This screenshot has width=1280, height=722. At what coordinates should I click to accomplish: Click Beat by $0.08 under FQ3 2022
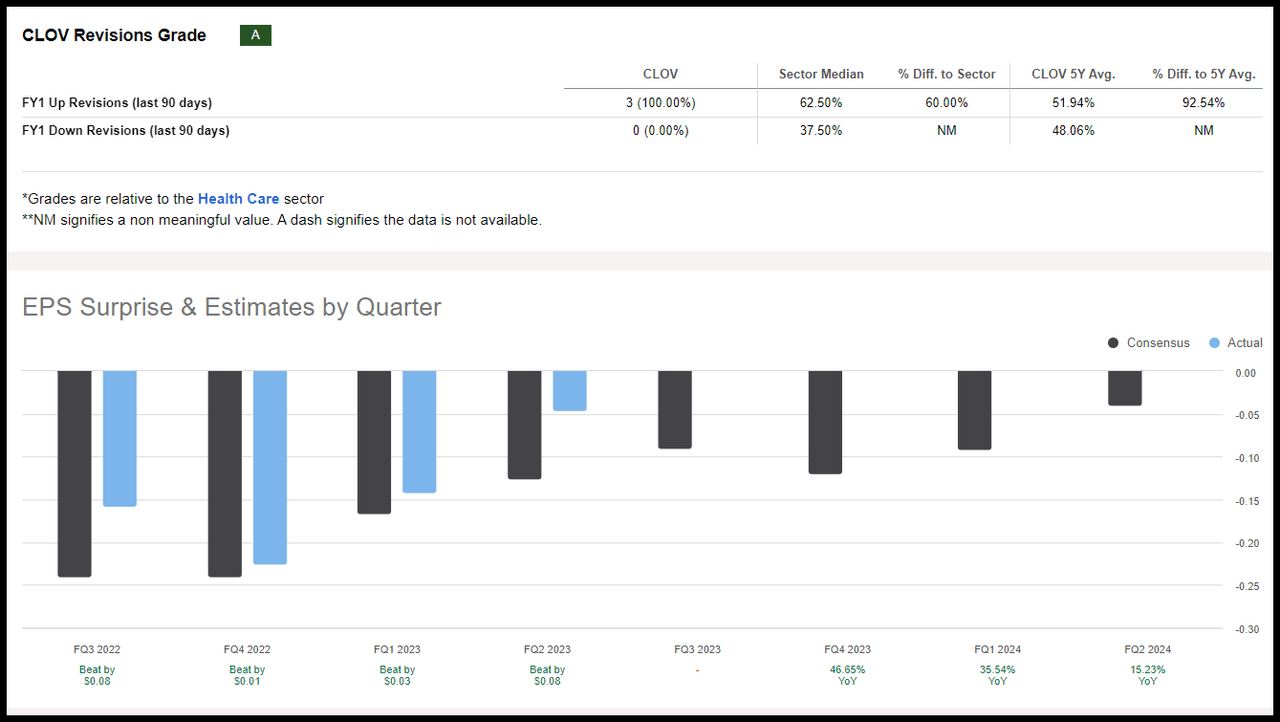[x=97, y=675]
